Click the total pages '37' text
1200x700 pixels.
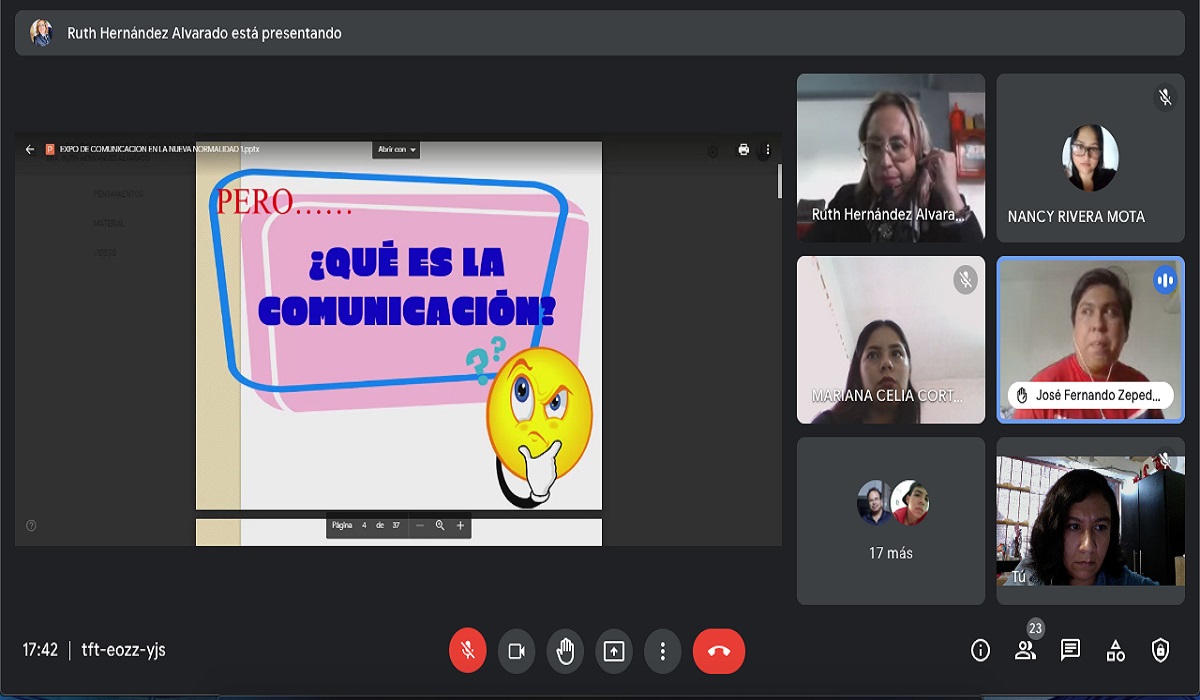tap(396, 525)
